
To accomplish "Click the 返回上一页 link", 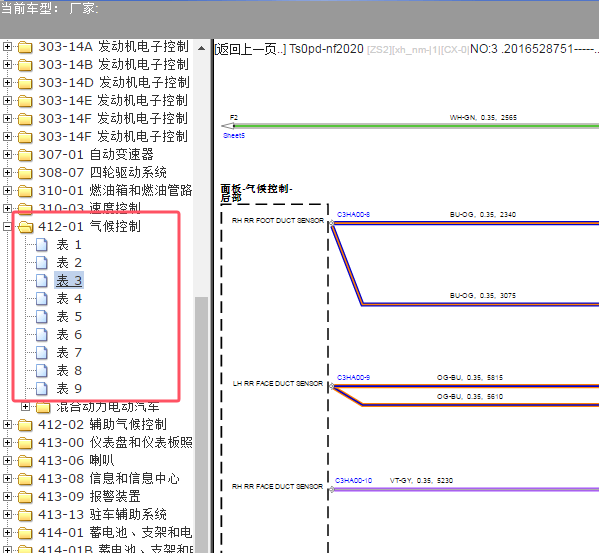I will (250, 49).
